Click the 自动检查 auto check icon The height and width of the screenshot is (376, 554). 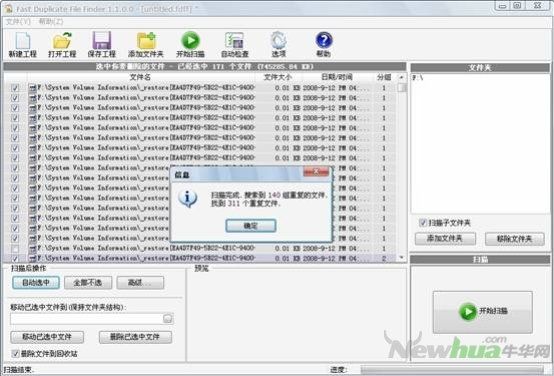pyautogui.click(x=234, y=41)
